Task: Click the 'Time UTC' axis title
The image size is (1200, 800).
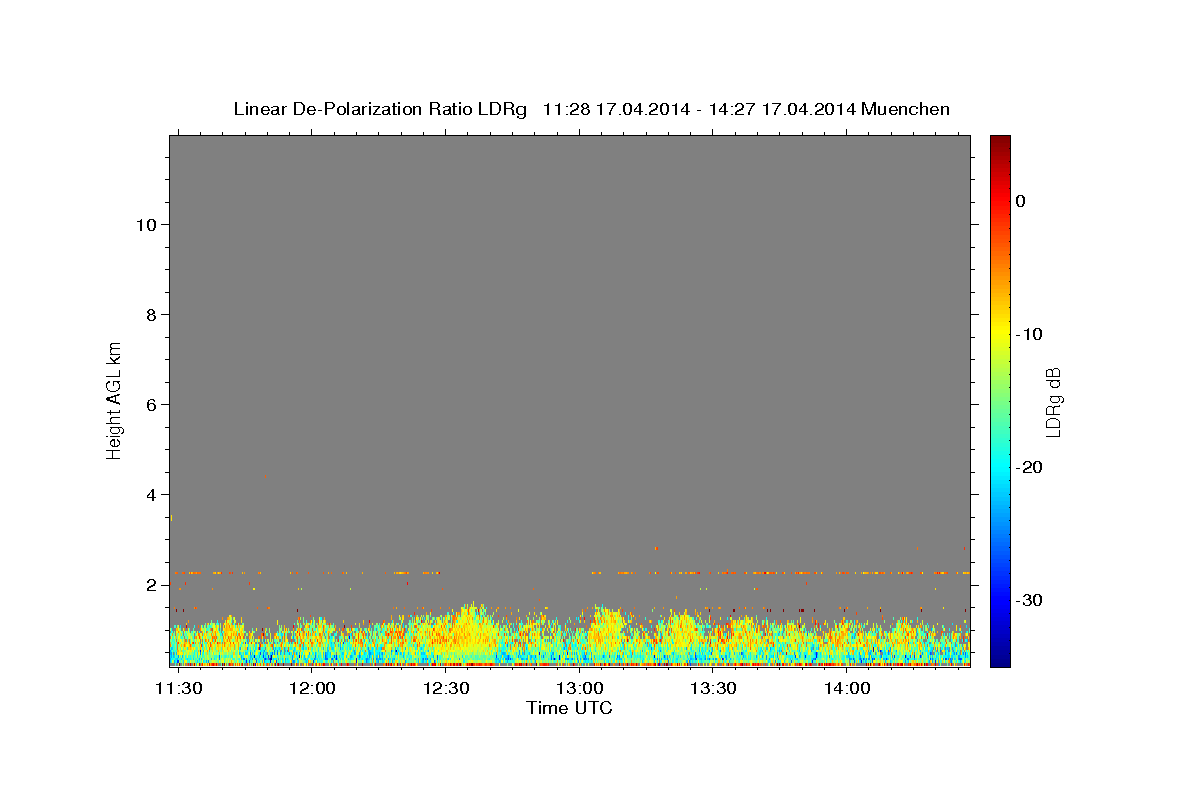Action: click(x=569, y=709)
